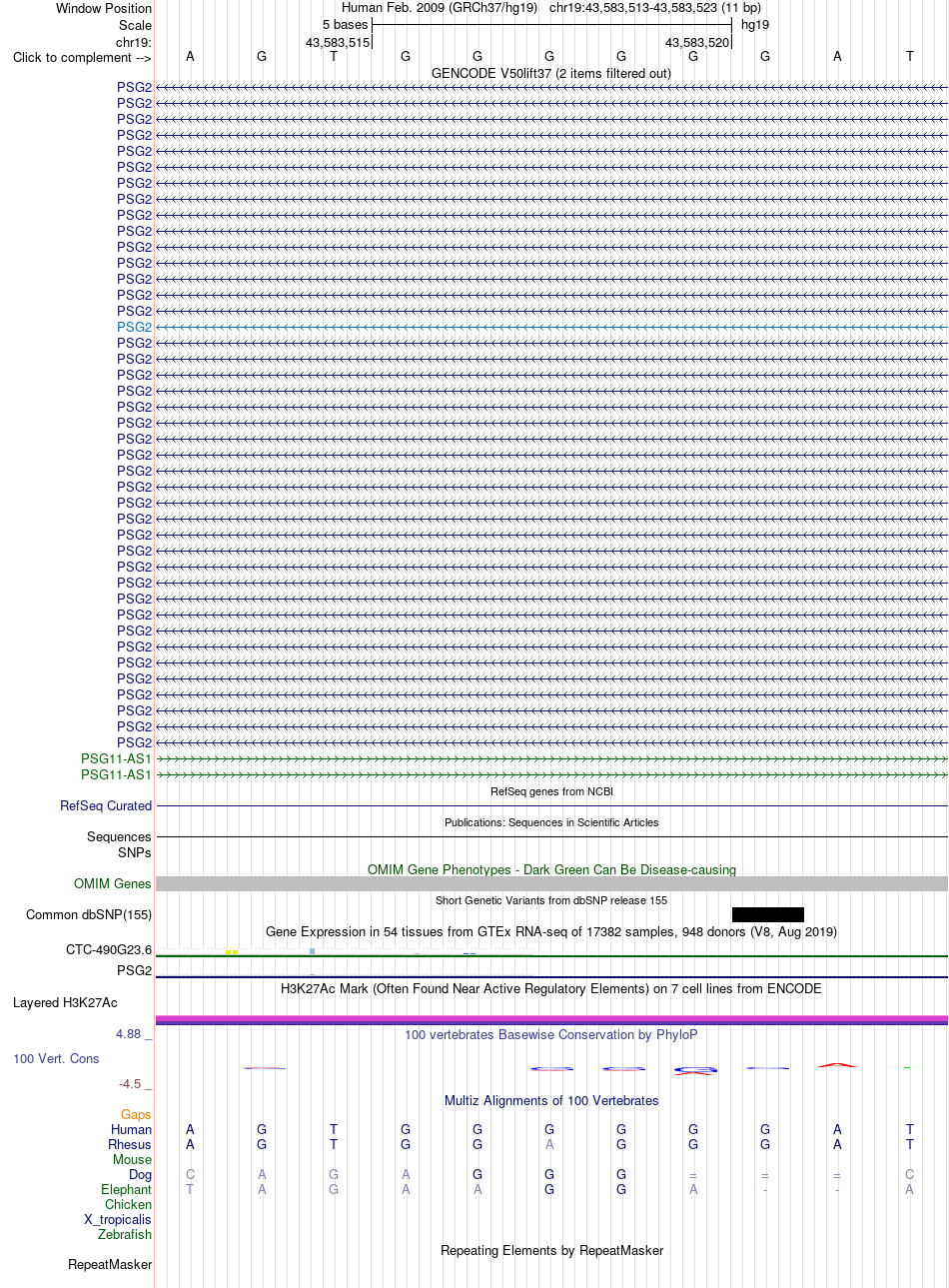The image size is (949, 1288).
Task: Open the H3K27Ac Mark track title
Action: pos(551,988)
